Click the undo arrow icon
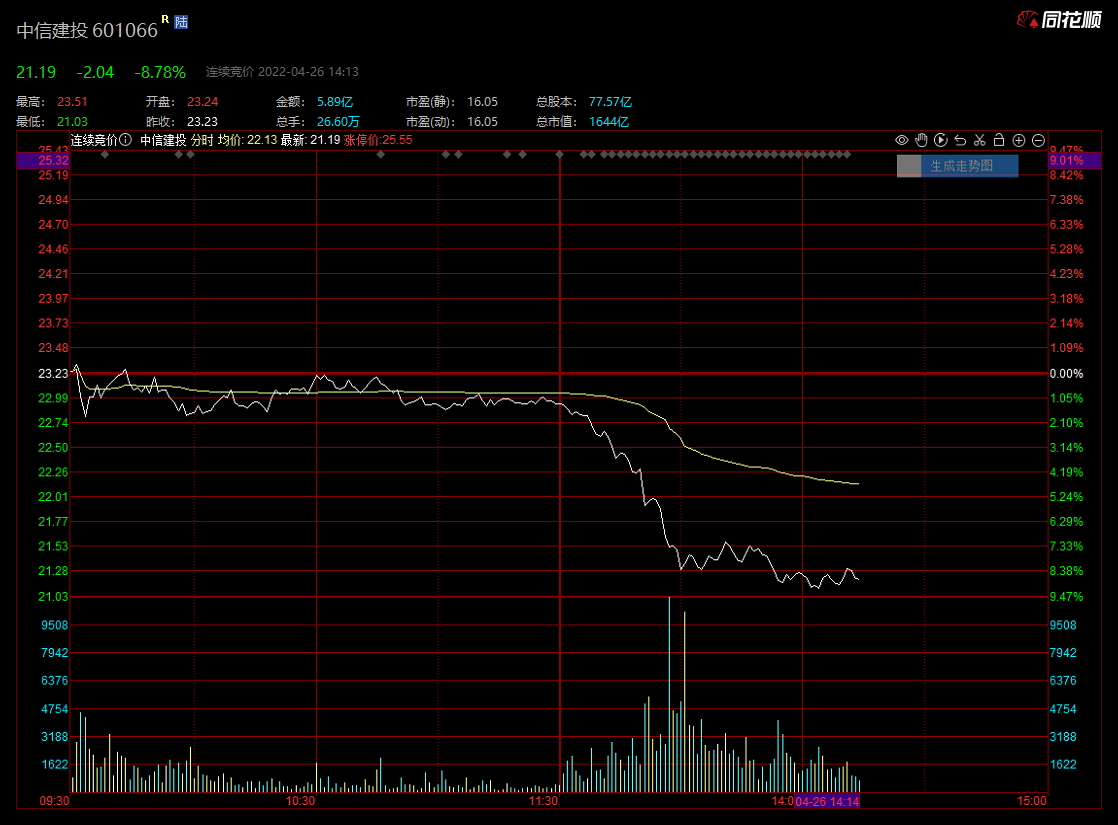 960,140
